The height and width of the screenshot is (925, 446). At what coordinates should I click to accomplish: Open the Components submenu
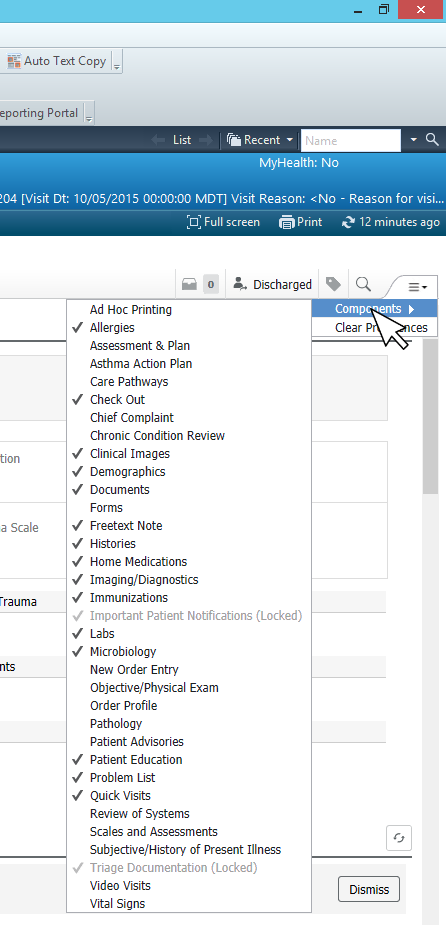point(375,309)
